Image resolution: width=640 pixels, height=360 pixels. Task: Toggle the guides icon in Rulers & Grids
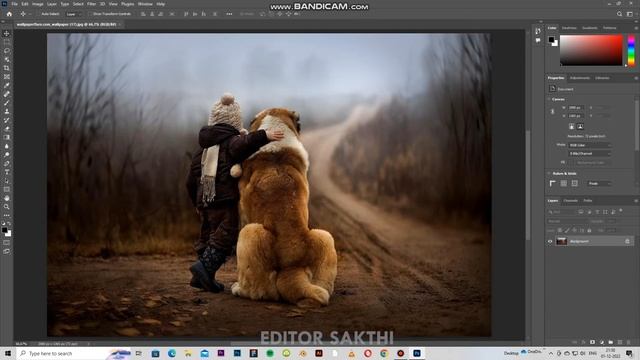574,184
